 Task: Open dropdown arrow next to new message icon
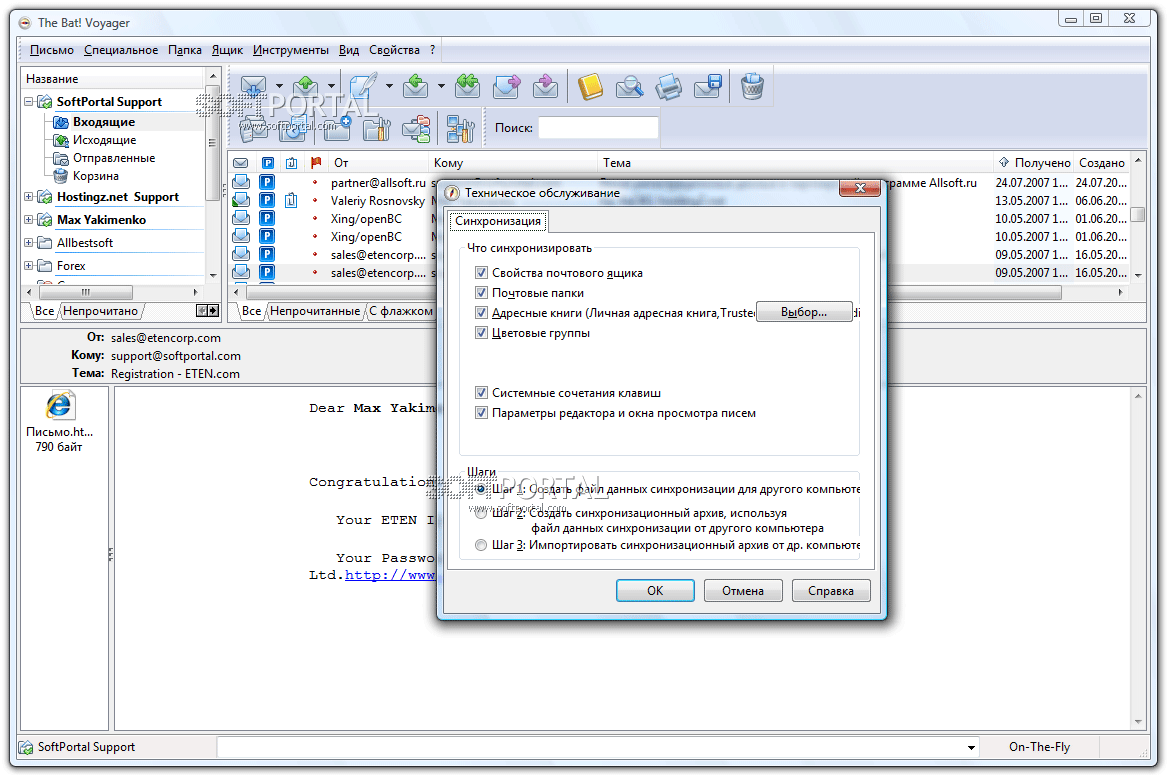pyautogui.click(x=389, y=87)
